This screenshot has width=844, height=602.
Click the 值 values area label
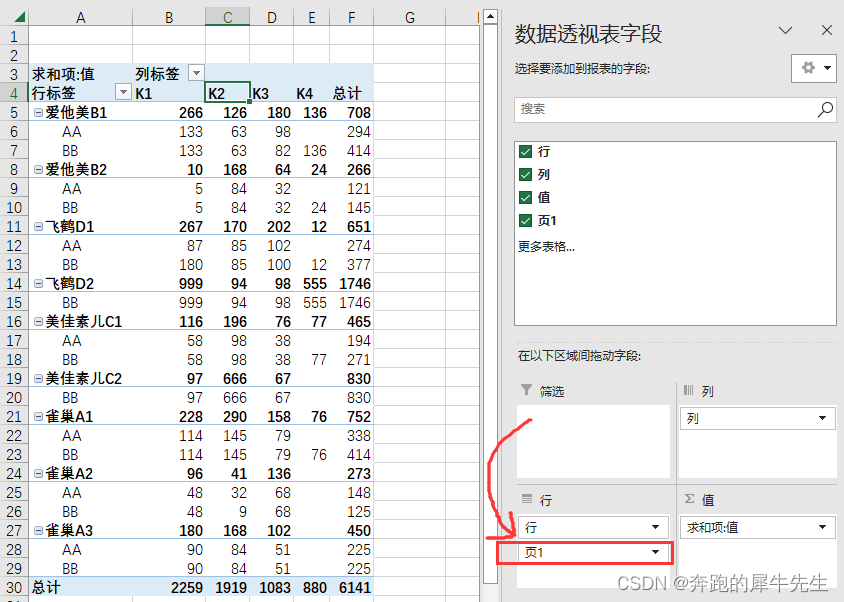tap(708, 500)
